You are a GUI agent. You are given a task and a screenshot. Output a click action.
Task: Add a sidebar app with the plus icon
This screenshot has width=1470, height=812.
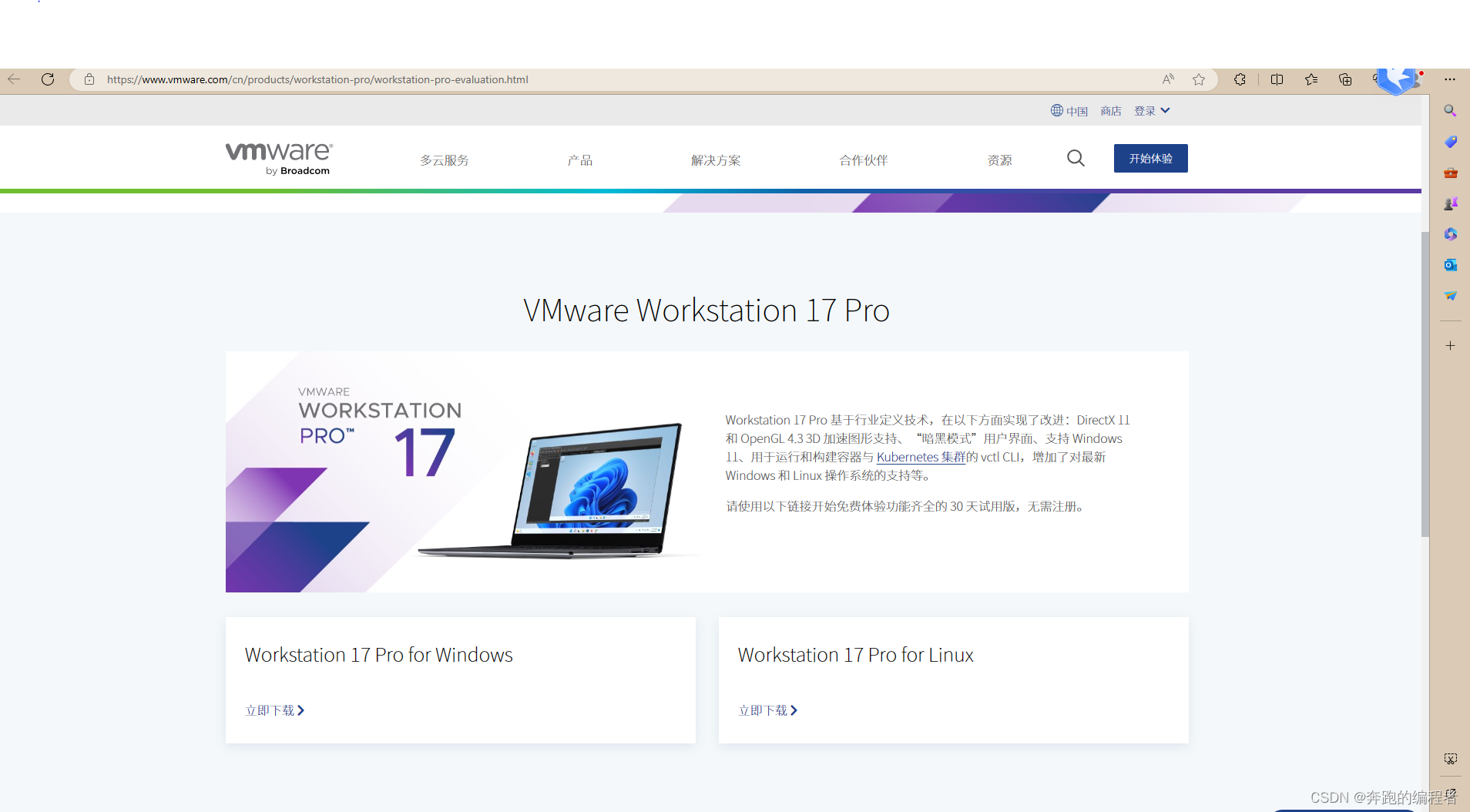[1450, 346]
